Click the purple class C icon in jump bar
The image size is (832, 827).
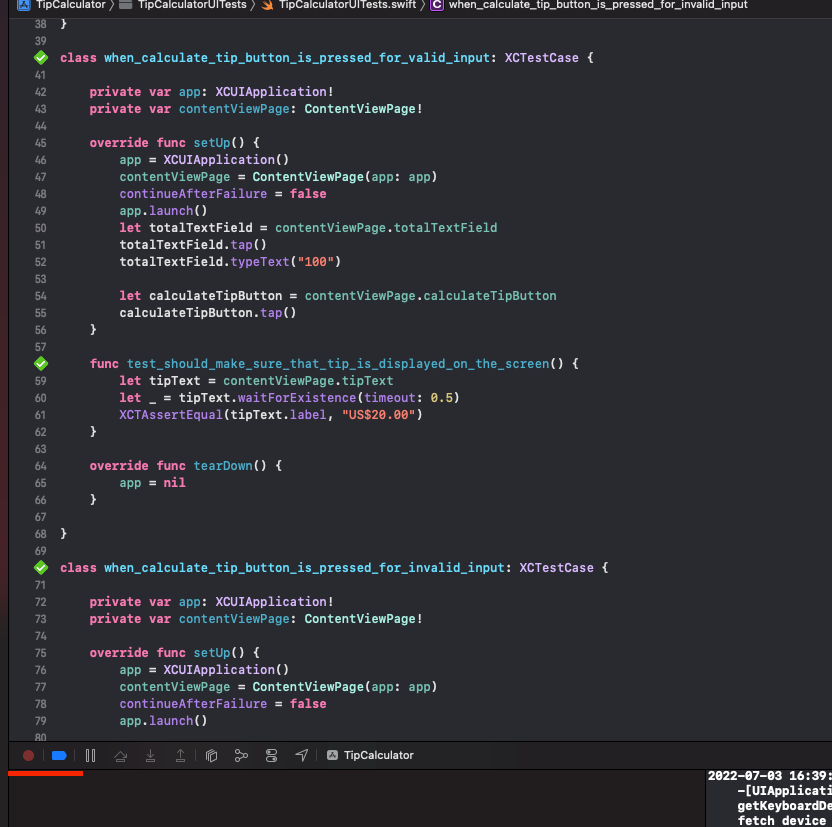[x=437, y=5]
